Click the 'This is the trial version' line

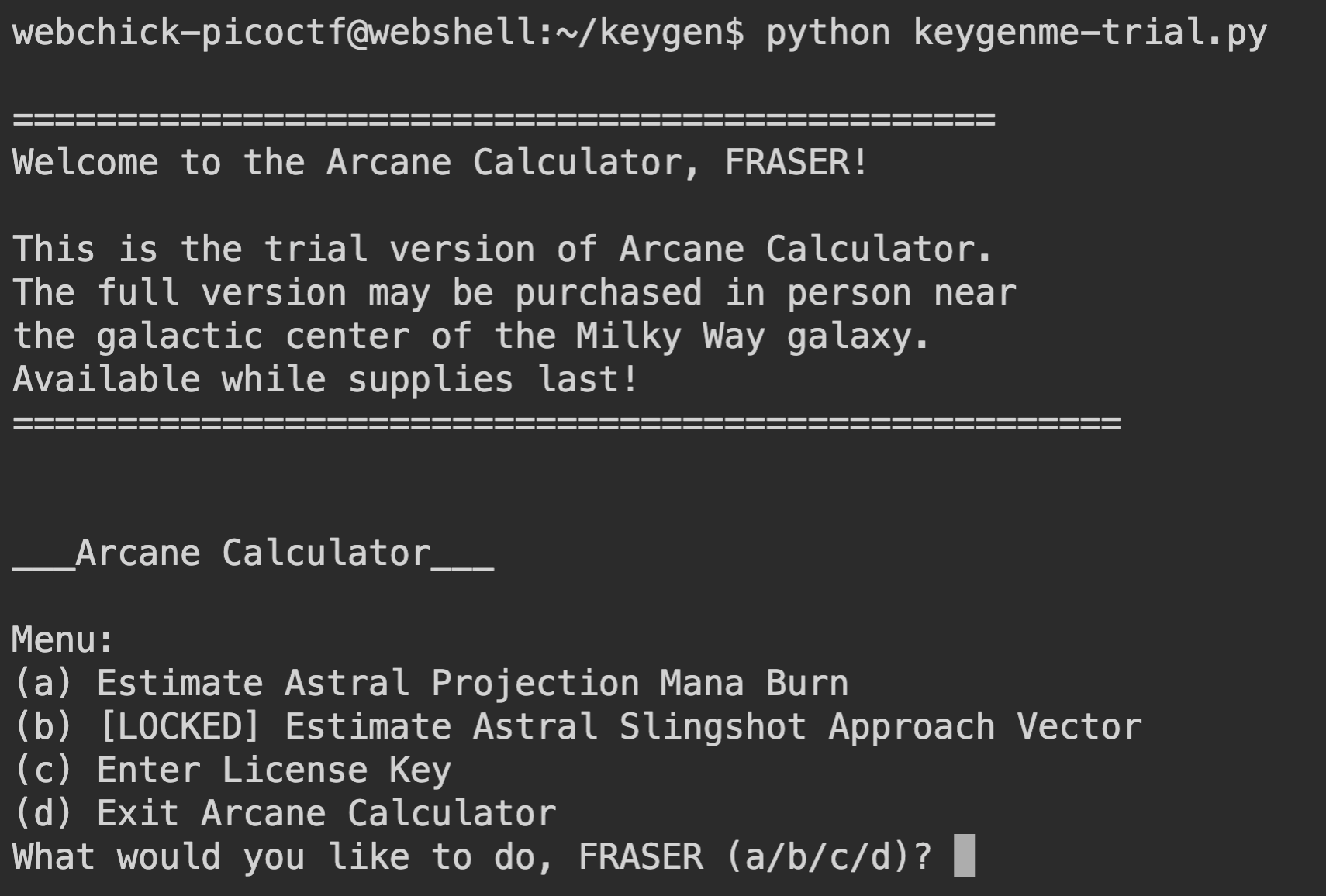click(502, 250)
